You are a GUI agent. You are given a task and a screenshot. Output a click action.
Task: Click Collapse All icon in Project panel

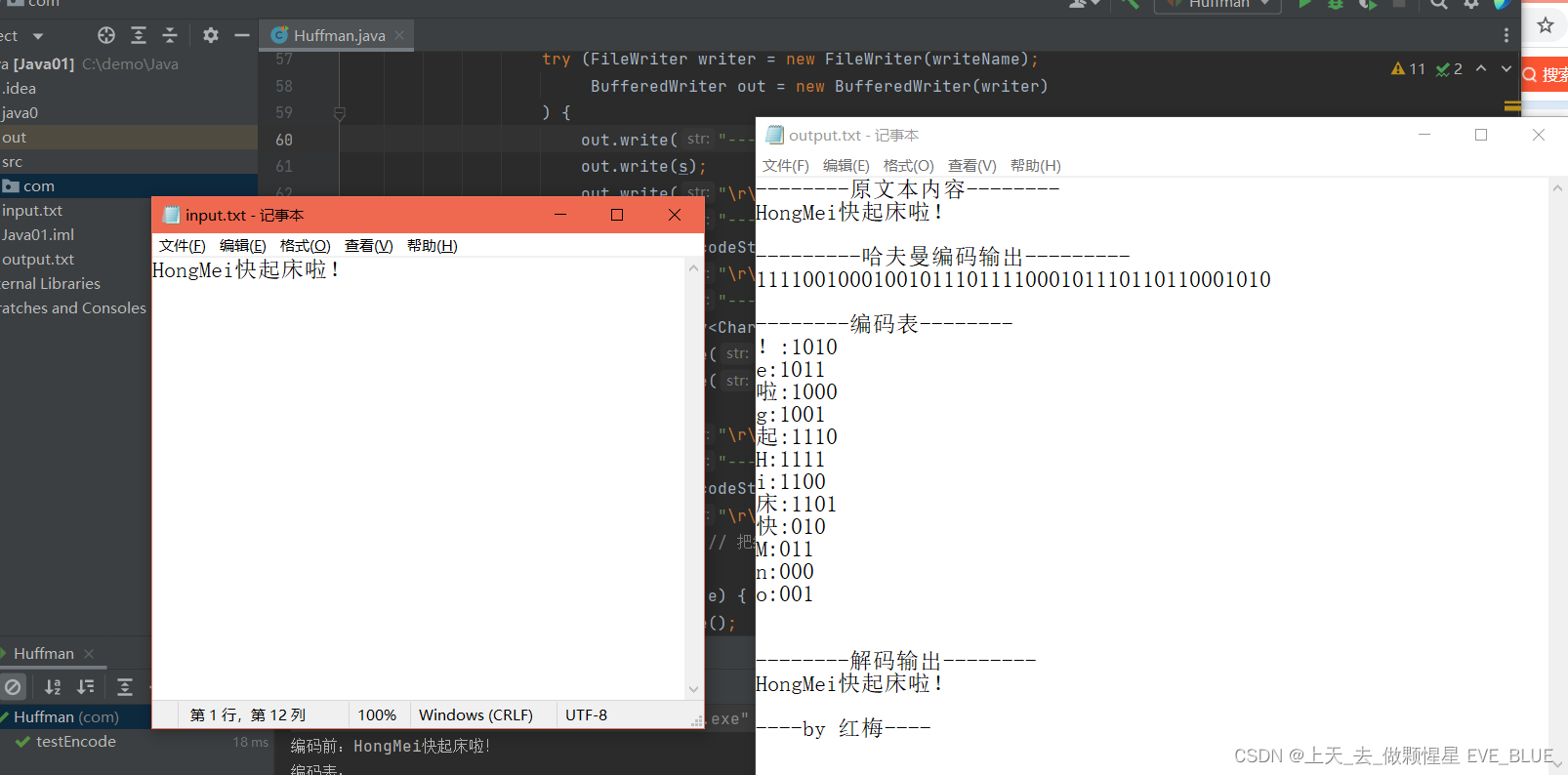[170, 36]
